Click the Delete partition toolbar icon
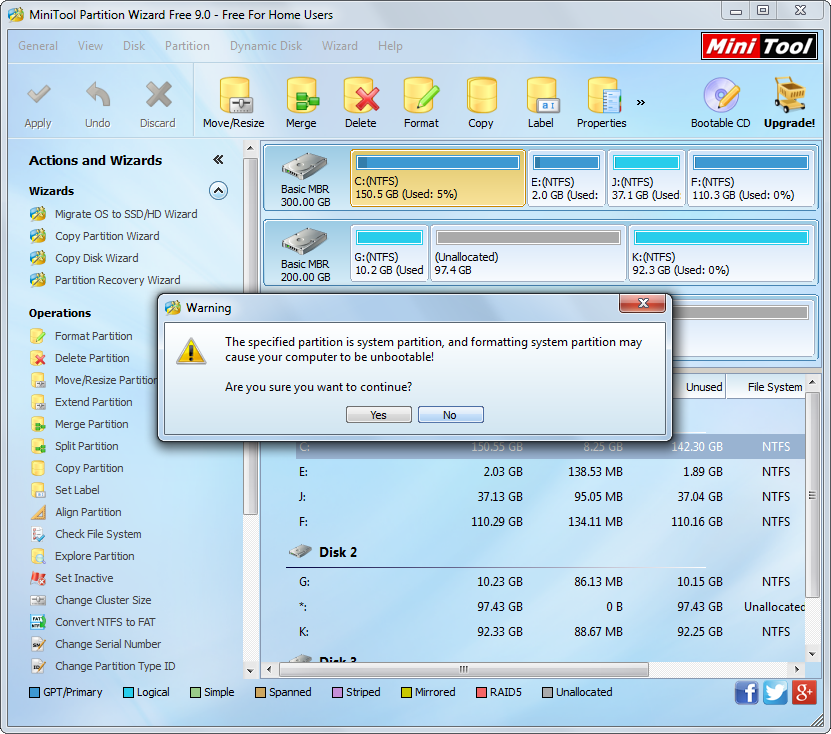The width and height of the screenshot is (831, 734). pos(361,95)
